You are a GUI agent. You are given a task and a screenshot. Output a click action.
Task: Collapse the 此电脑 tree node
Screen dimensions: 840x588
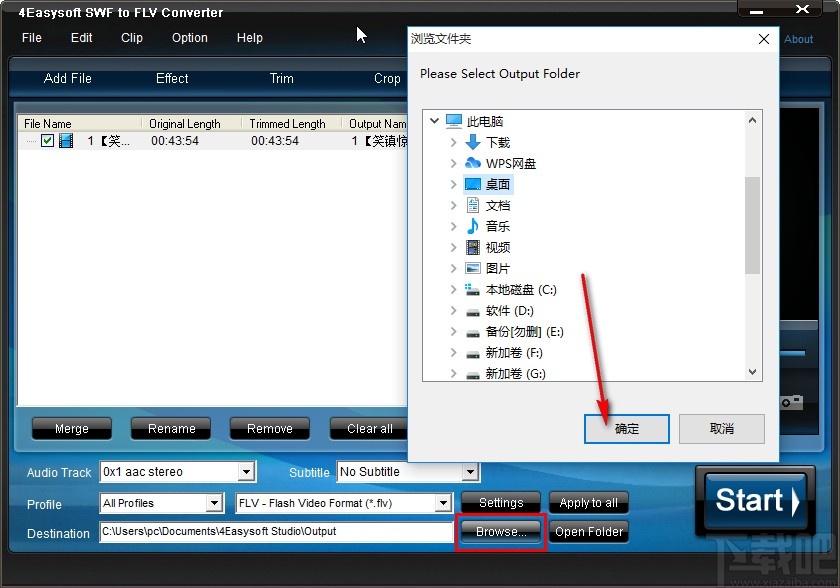434,120
